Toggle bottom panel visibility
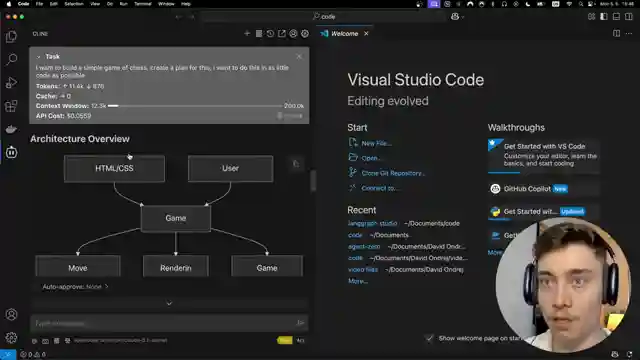The height and width of the screenshot is (360, 640). [x=616, y=17]
